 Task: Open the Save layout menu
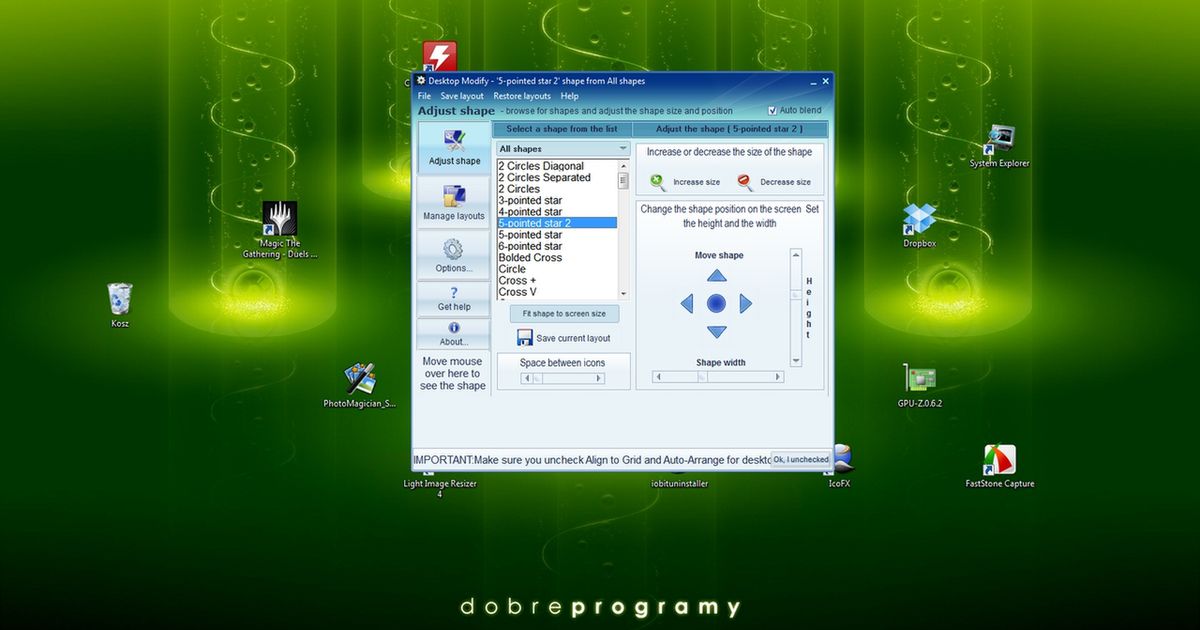[461, 95]
